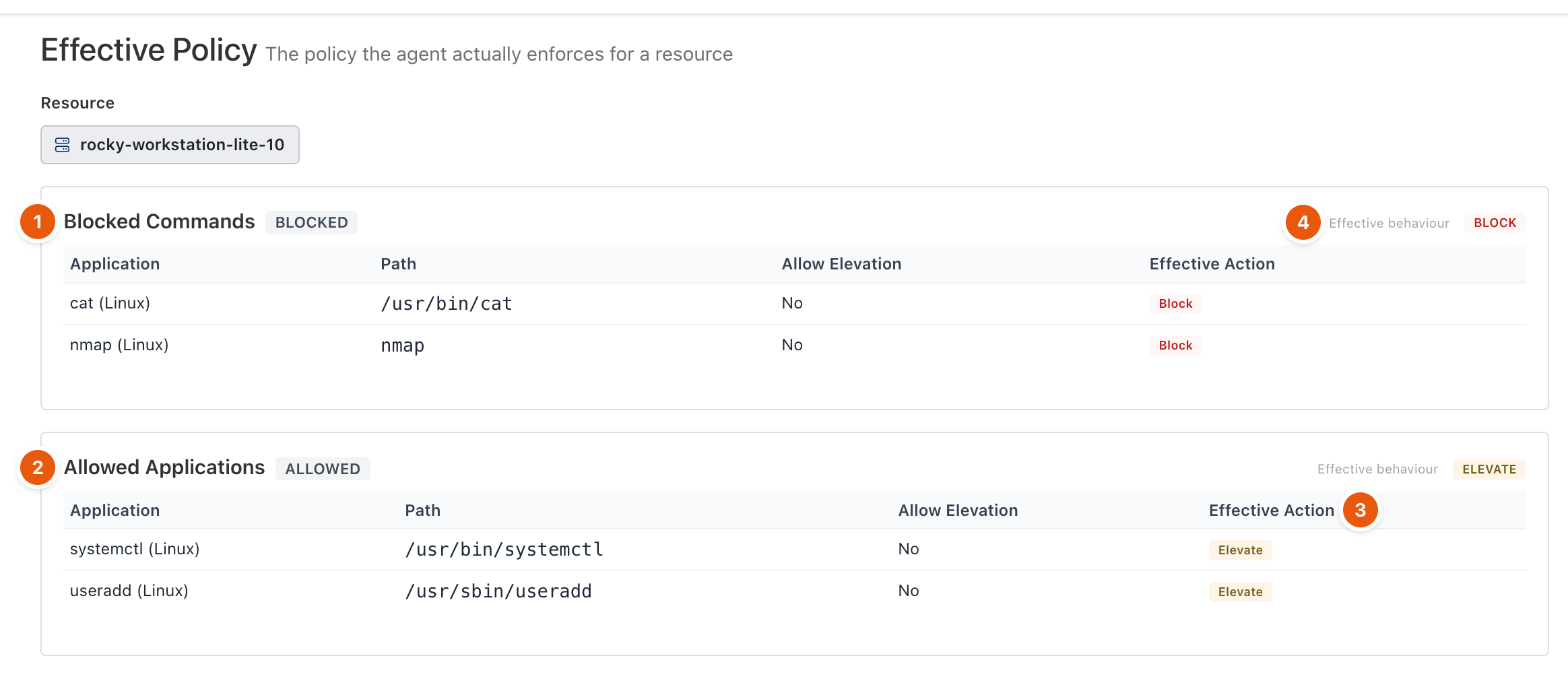The height and width of the screenshot is (687, 1568).
Task: Click Path header in Allowed Applications table
Action: (423, 510)
